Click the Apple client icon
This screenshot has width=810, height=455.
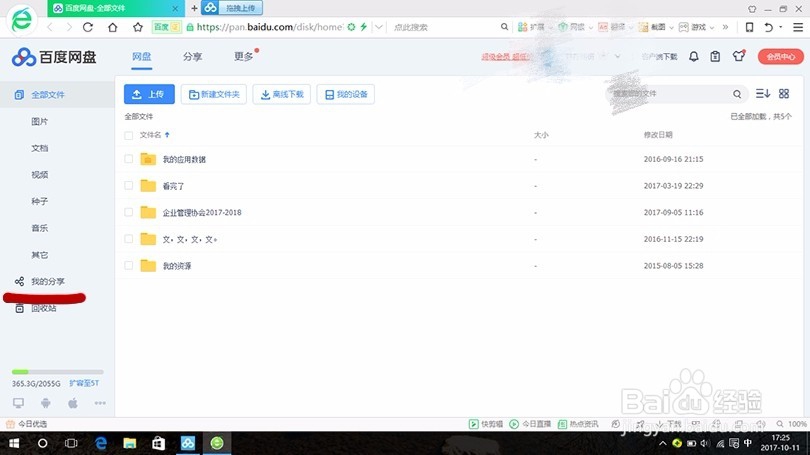pyautogui.click(x=73, y=403)
